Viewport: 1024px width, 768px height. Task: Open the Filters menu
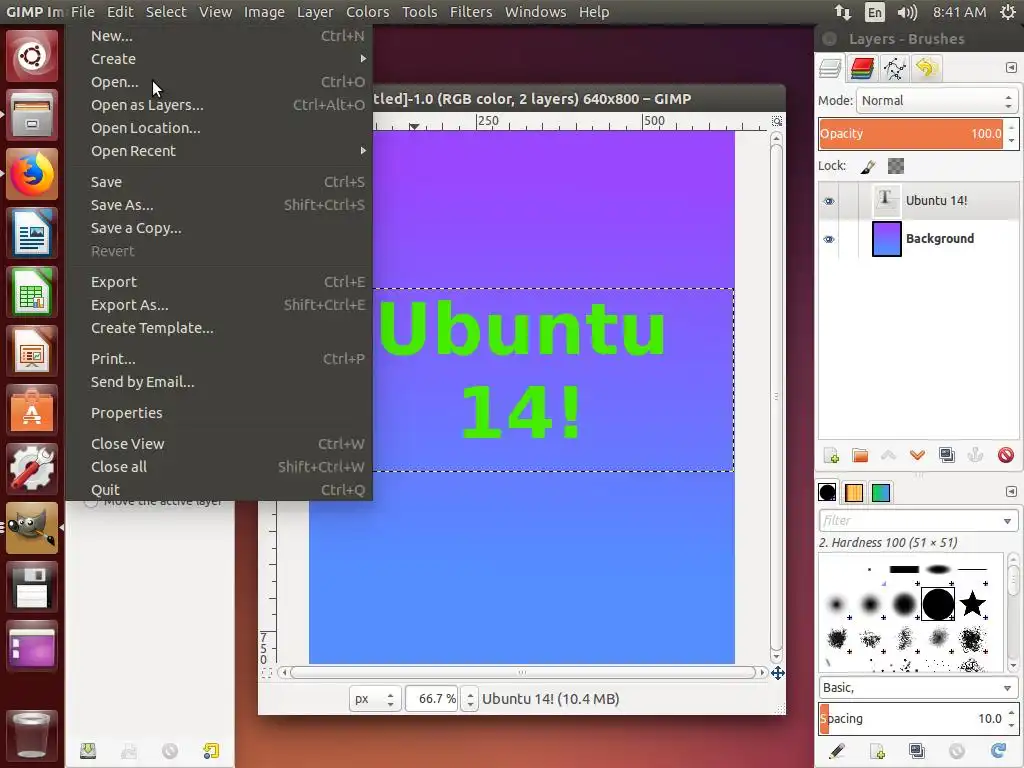[471, 12]
